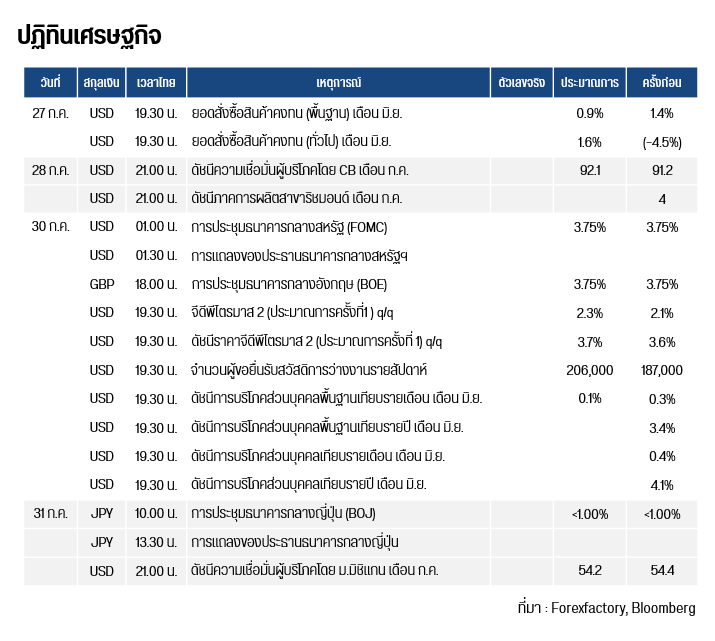715x641 pixels.
Task: Select the 27 ก.ค. date cell
Action: pyautogui.click(x=50, y=113)
